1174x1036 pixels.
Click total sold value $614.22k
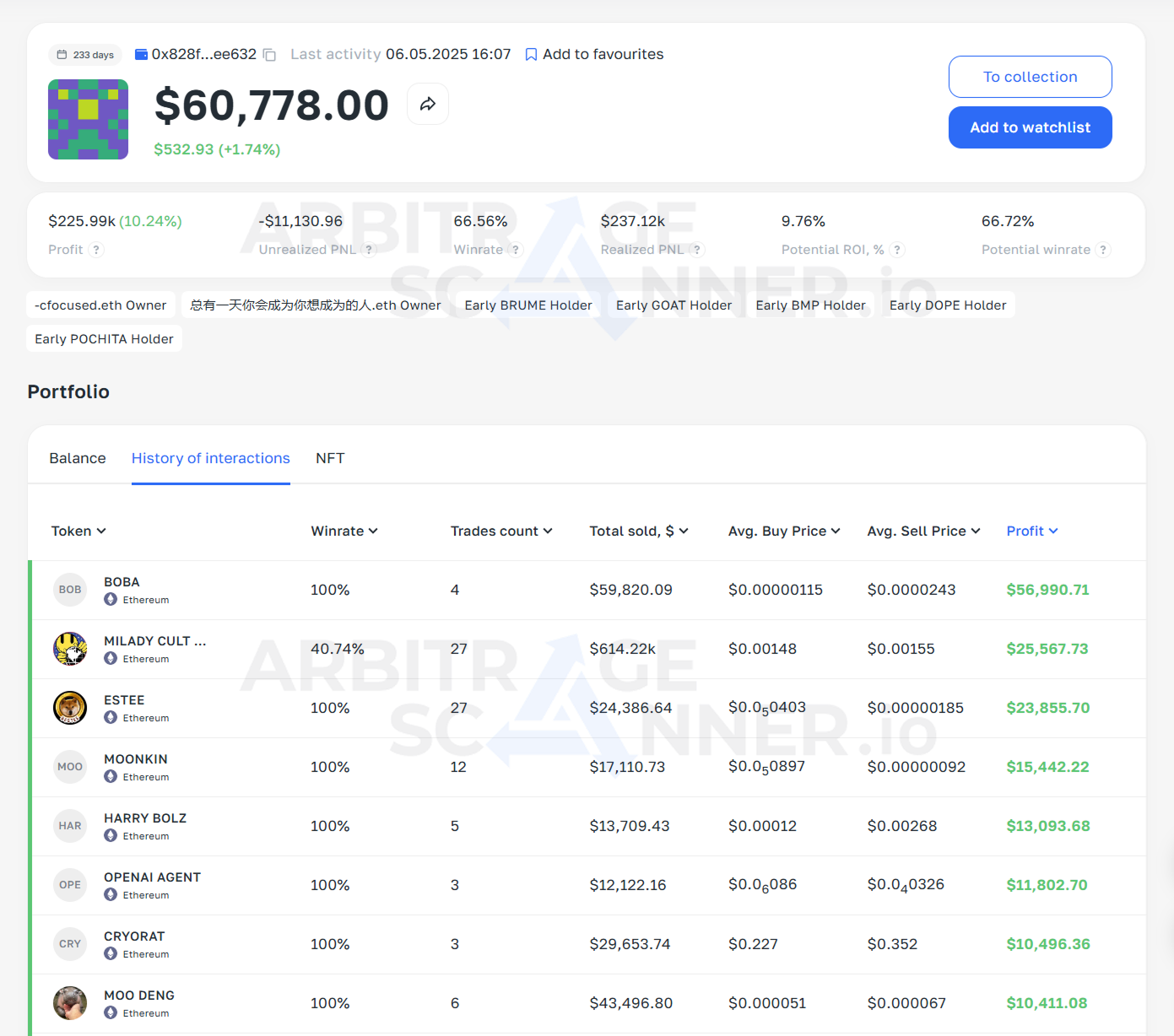pyautogui.click(x=623, y=649)
